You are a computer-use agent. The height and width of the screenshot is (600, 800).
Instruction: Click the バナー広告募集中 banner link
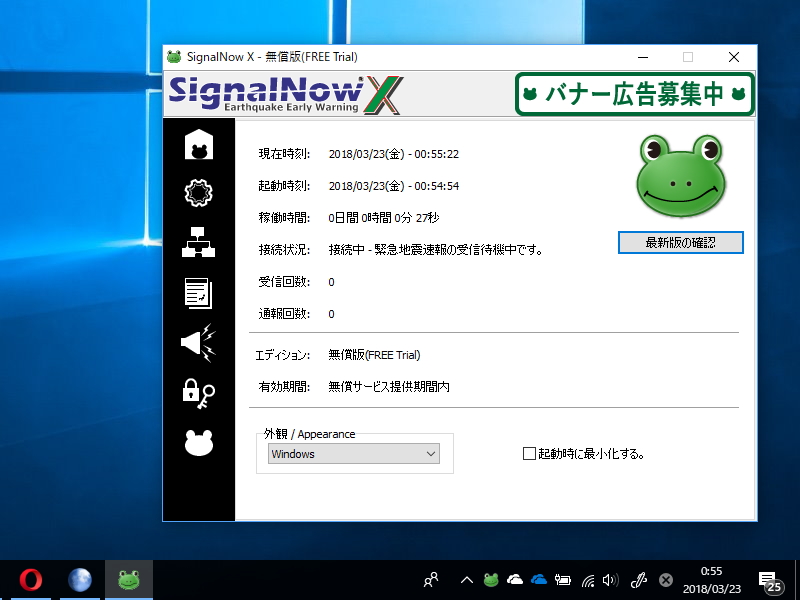pyautogui.click(x=634, y=91)
